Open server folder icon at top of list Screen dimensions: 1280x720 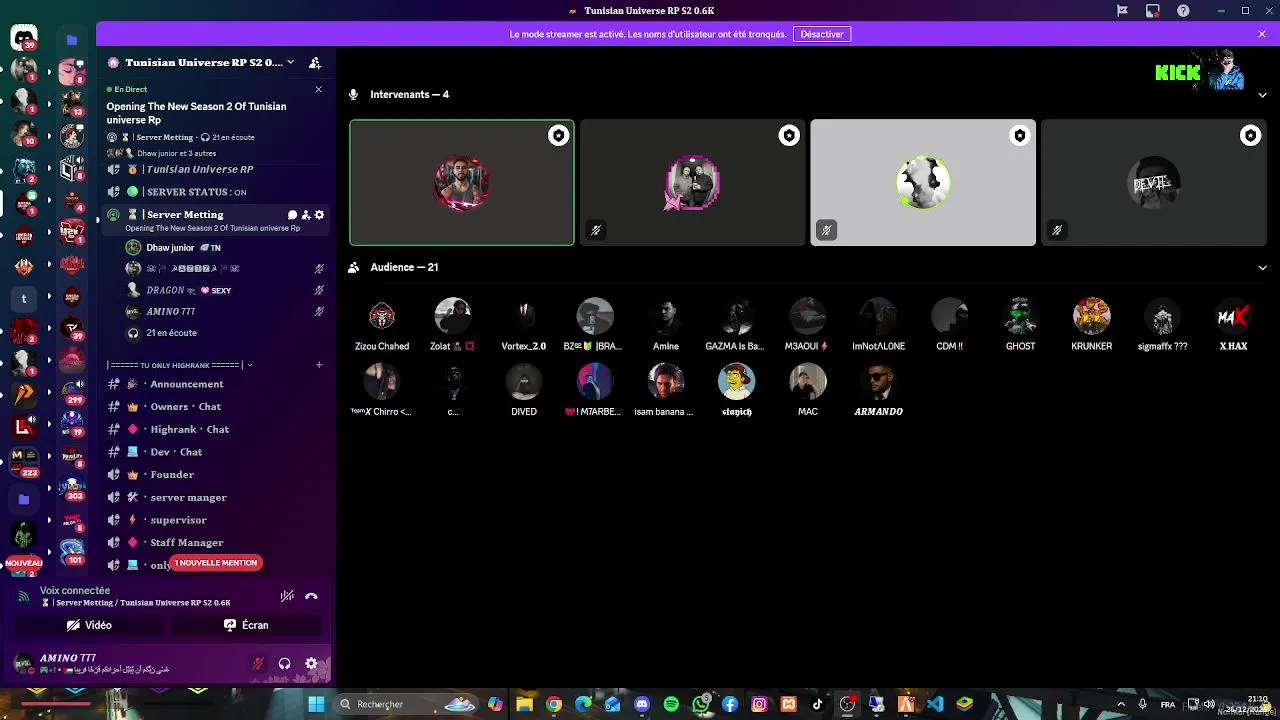pyautogui.click(x=72, y=40)
